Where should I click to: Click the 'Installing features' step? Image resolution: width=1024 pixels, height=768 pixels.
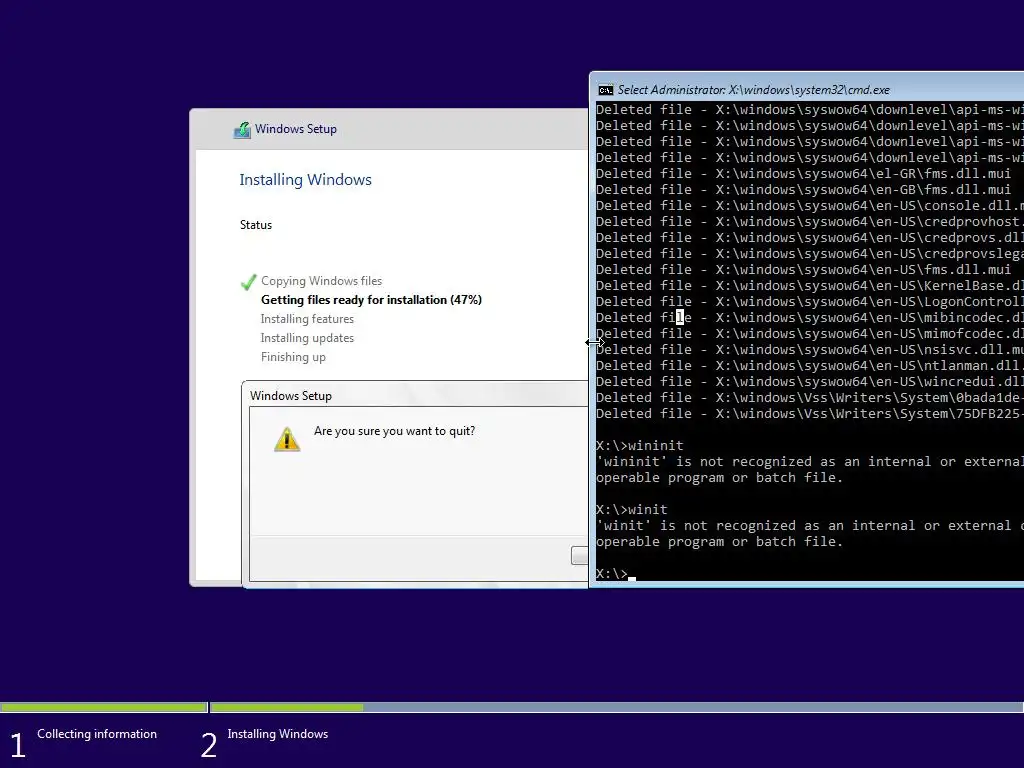[307, 319]
